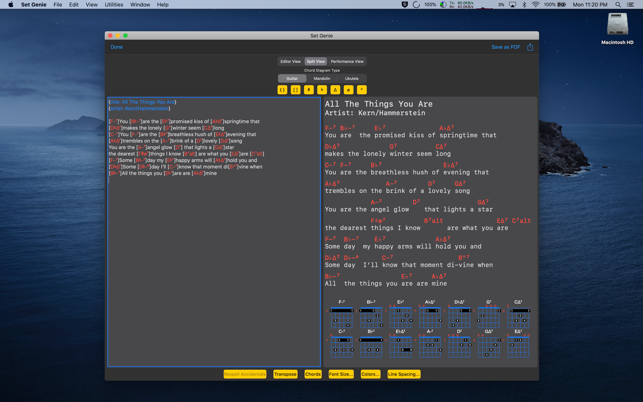Click Save as PDF
This screenshot has height=402, width=643.
tap(505, 47)
